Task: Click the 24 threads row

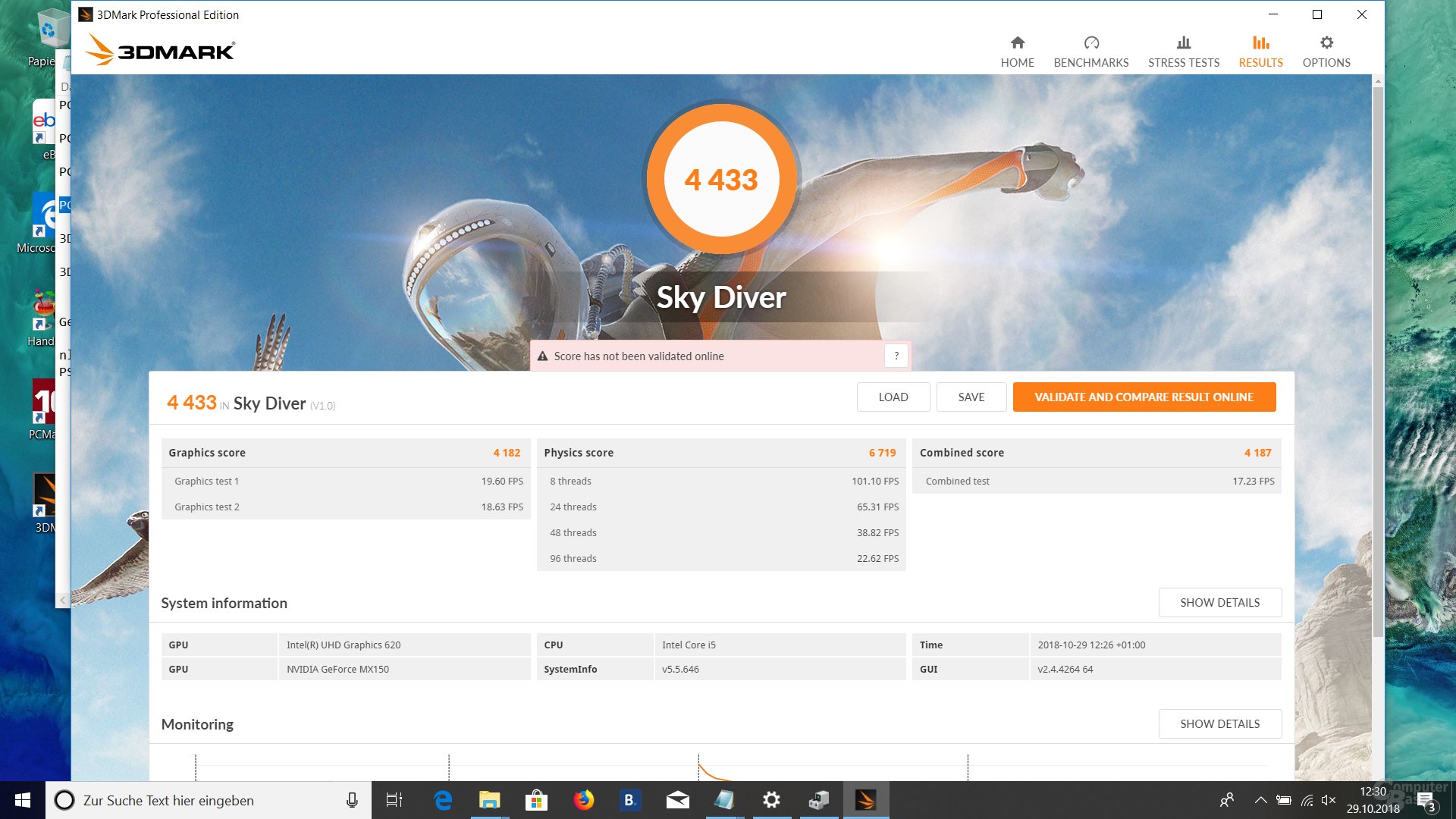Action: click(721, 507)
